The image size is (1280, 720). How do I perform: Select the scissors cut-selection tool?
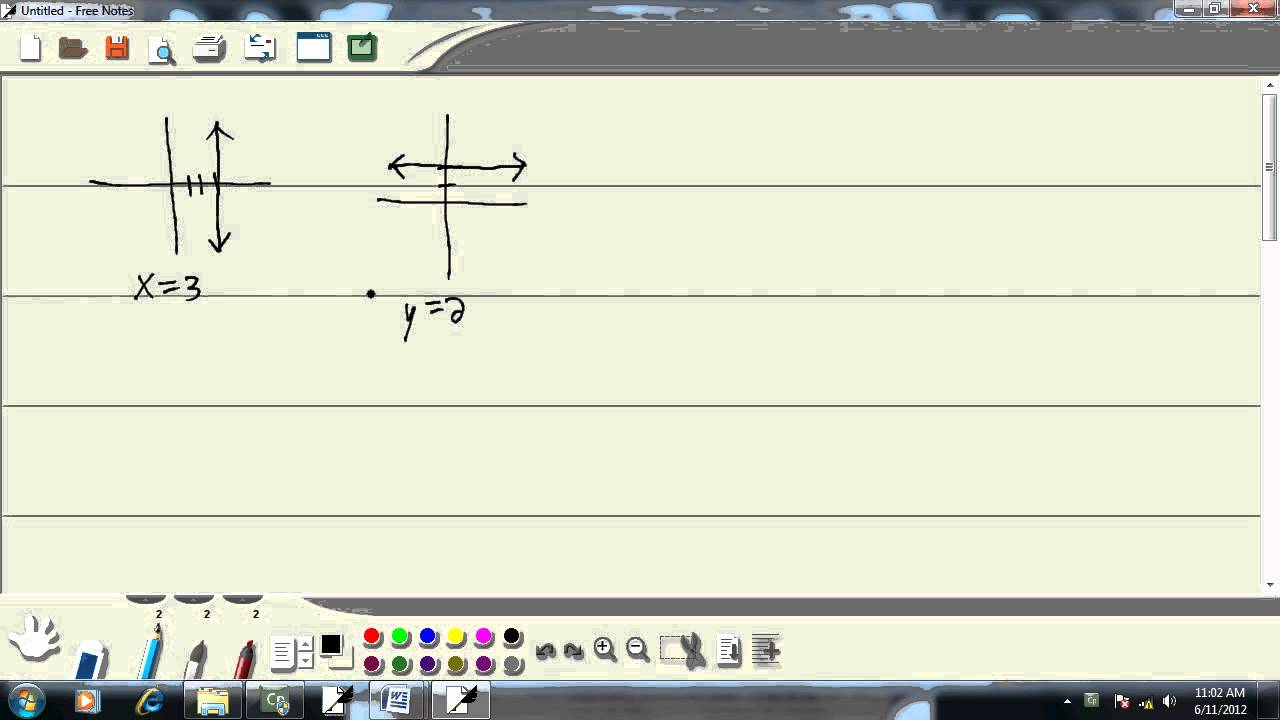coord(683,651)
